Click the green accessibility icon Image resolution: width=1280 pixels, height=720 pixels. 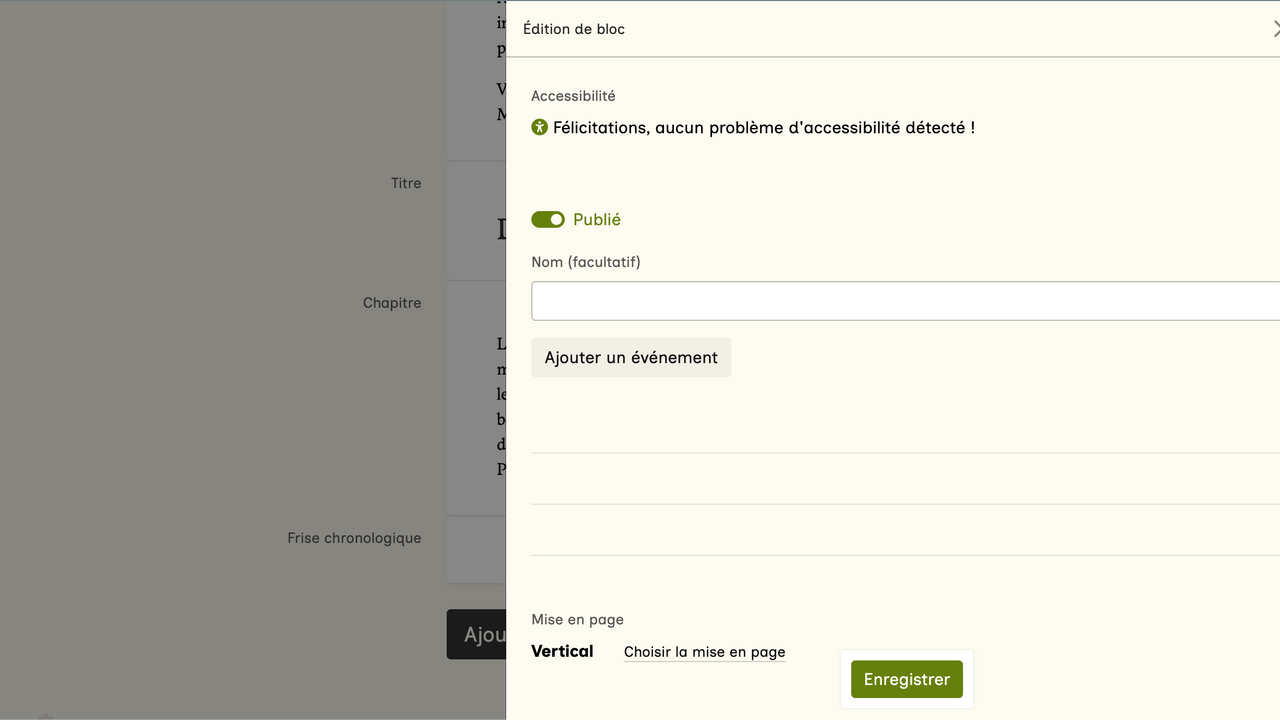point(540,127)
